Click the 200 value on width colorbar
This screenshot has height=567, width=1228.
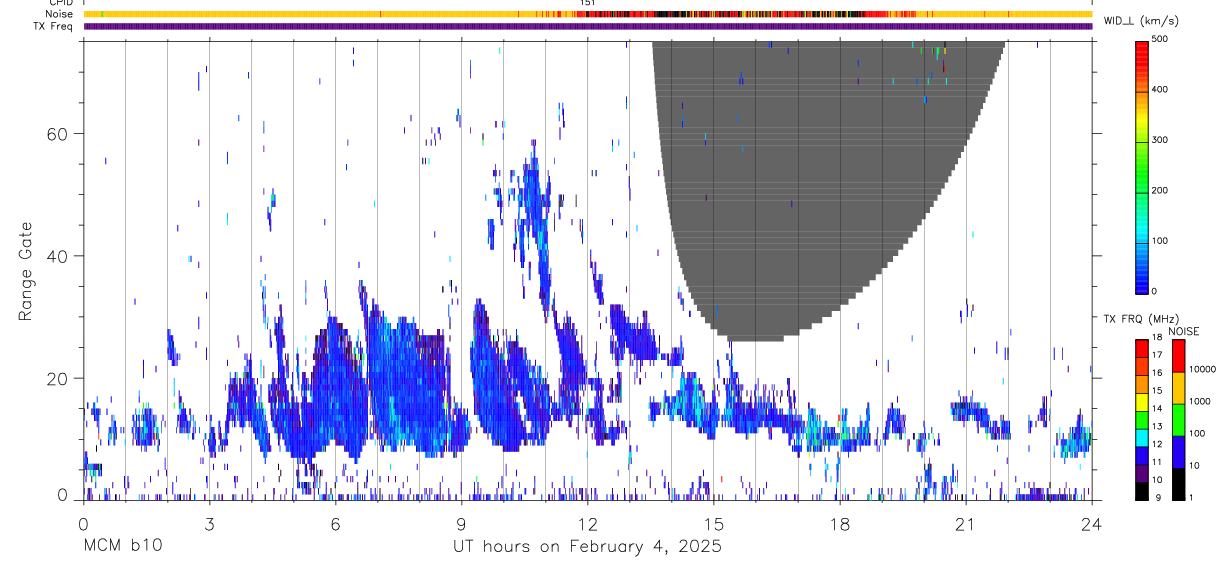coord(1160,190)
